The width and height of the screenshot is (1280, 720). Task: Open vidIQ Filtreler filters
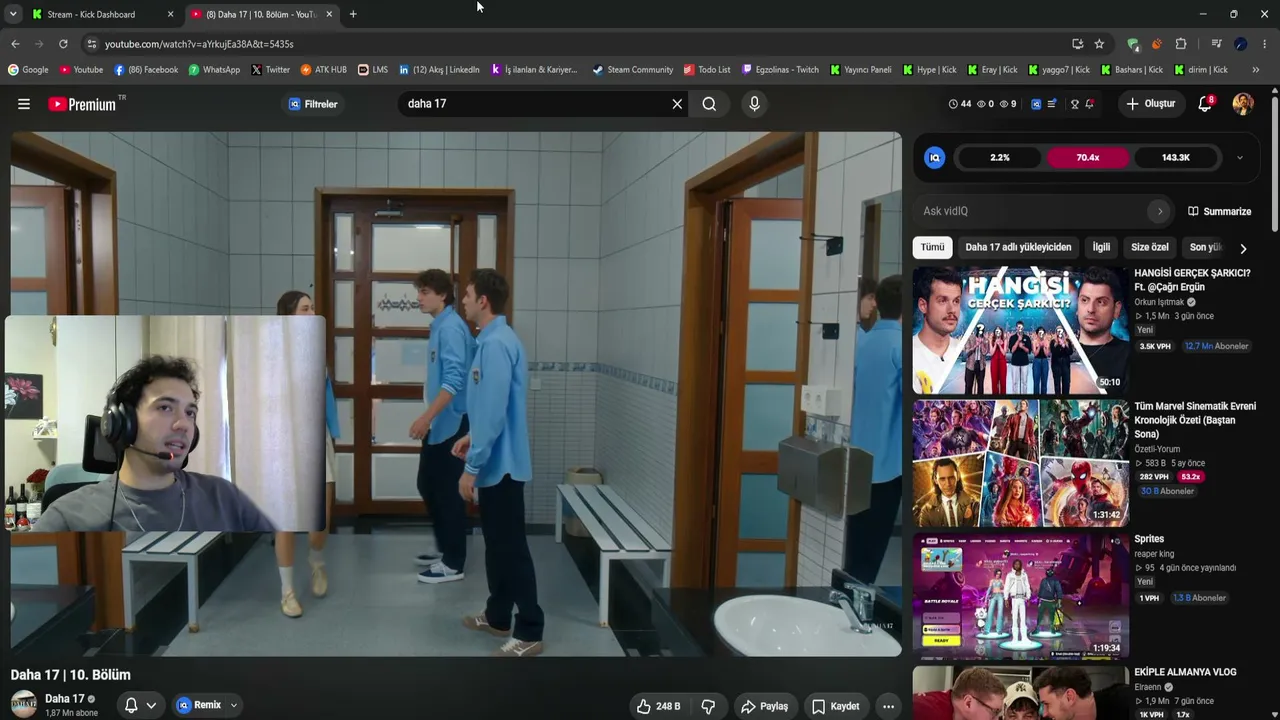(313, 104)
